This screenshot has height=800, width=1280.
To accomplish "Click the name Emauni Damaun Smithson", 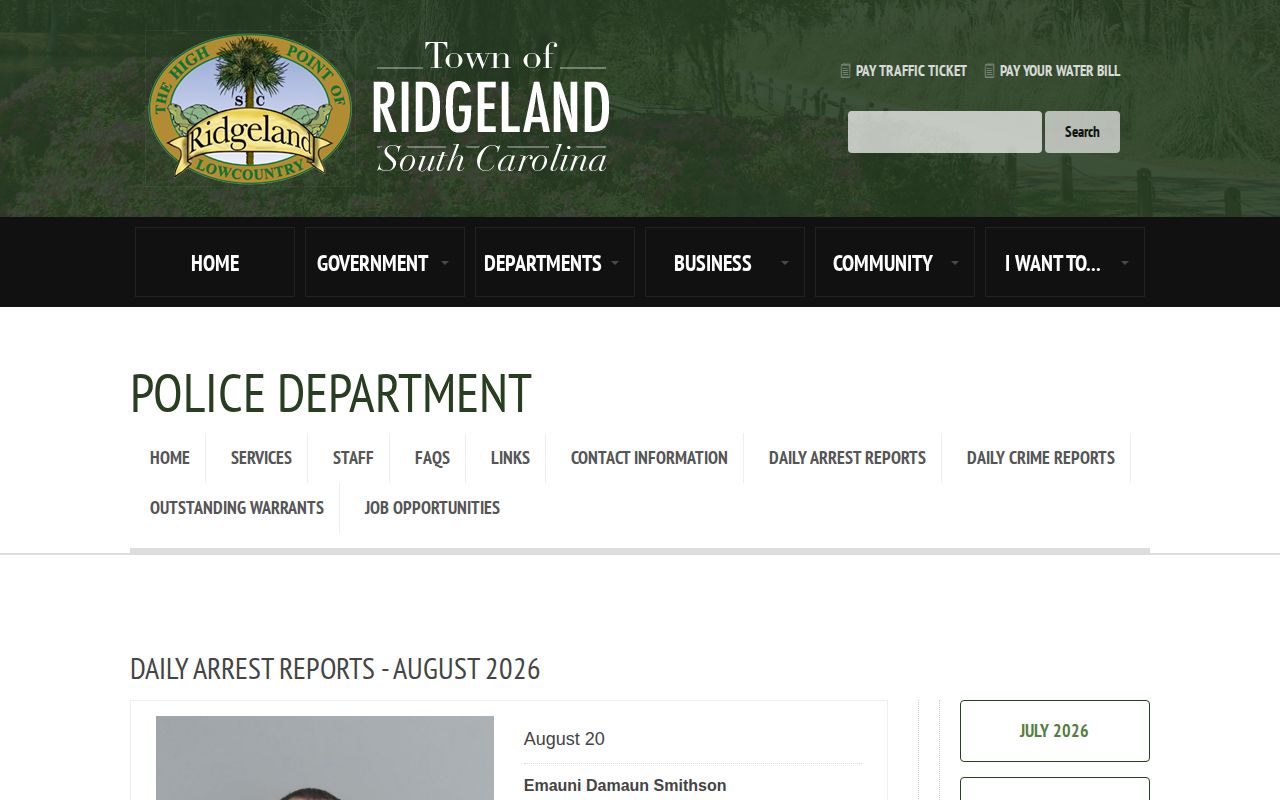I will click(625, 786).
